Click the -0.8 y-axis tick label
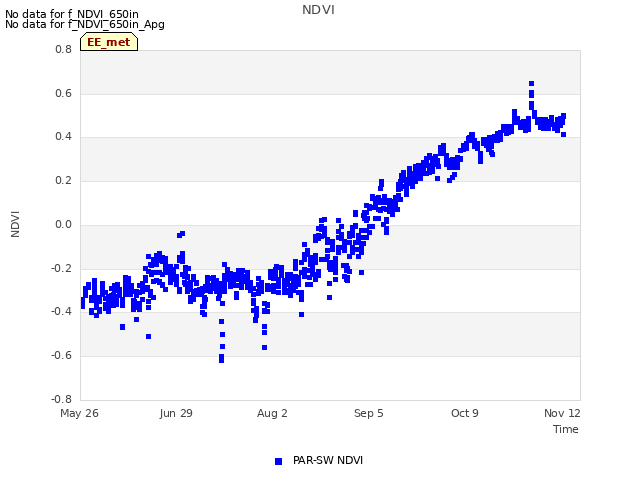 (x=61, y=399)
